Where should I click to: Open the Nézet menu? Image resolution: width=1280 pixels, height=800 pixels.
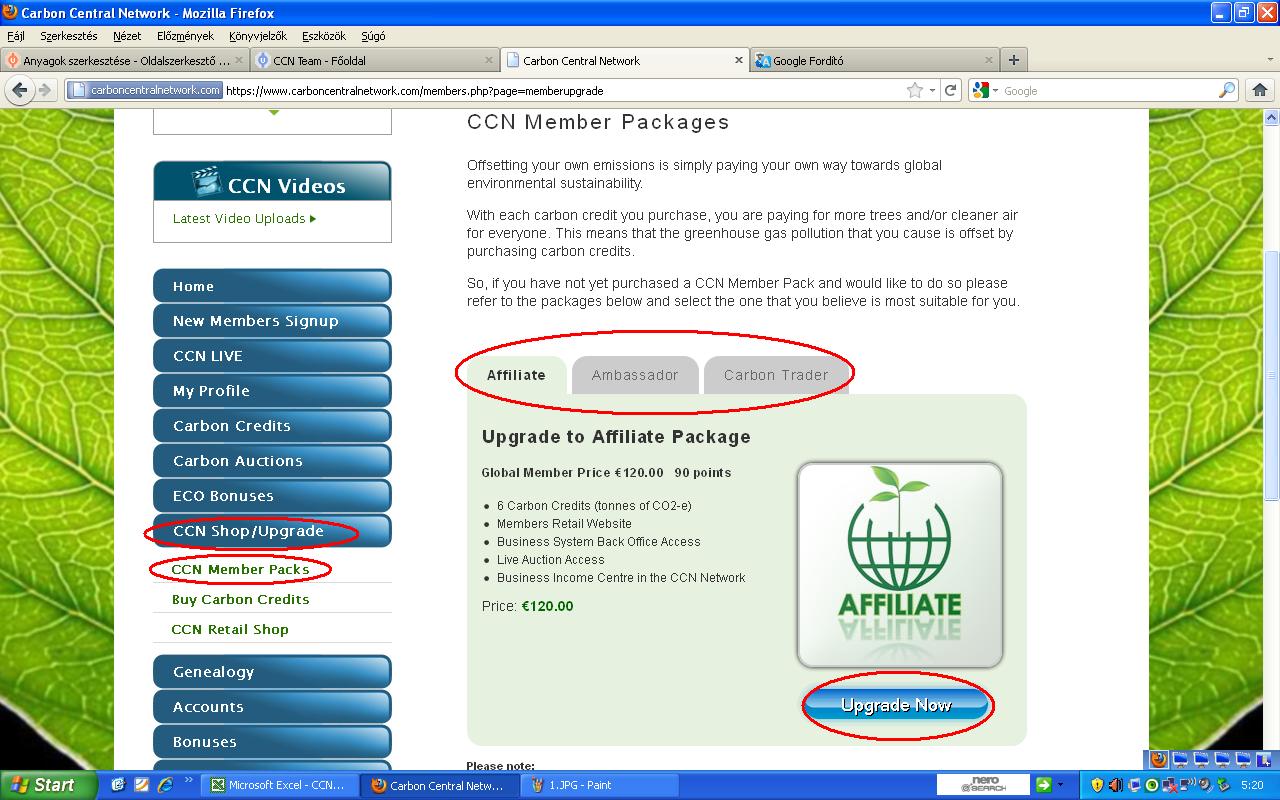click(127, 36)
